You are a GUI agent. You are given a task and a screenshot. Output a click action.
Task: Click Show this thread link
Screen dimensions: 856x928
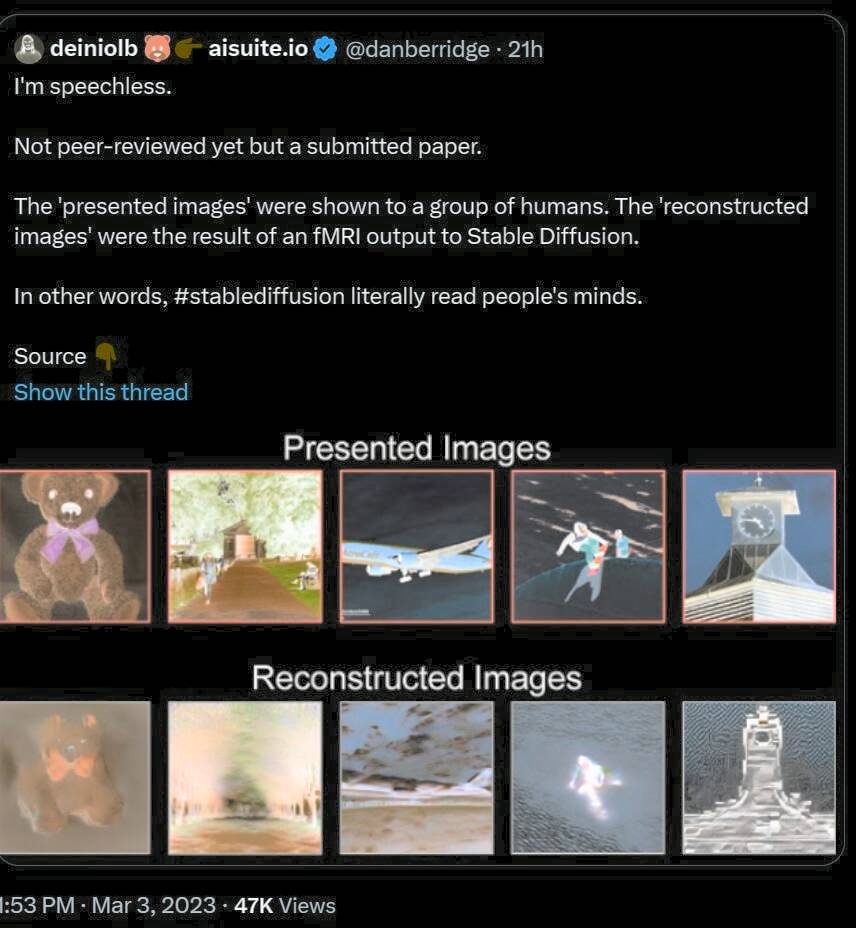[x=101, y=392]
